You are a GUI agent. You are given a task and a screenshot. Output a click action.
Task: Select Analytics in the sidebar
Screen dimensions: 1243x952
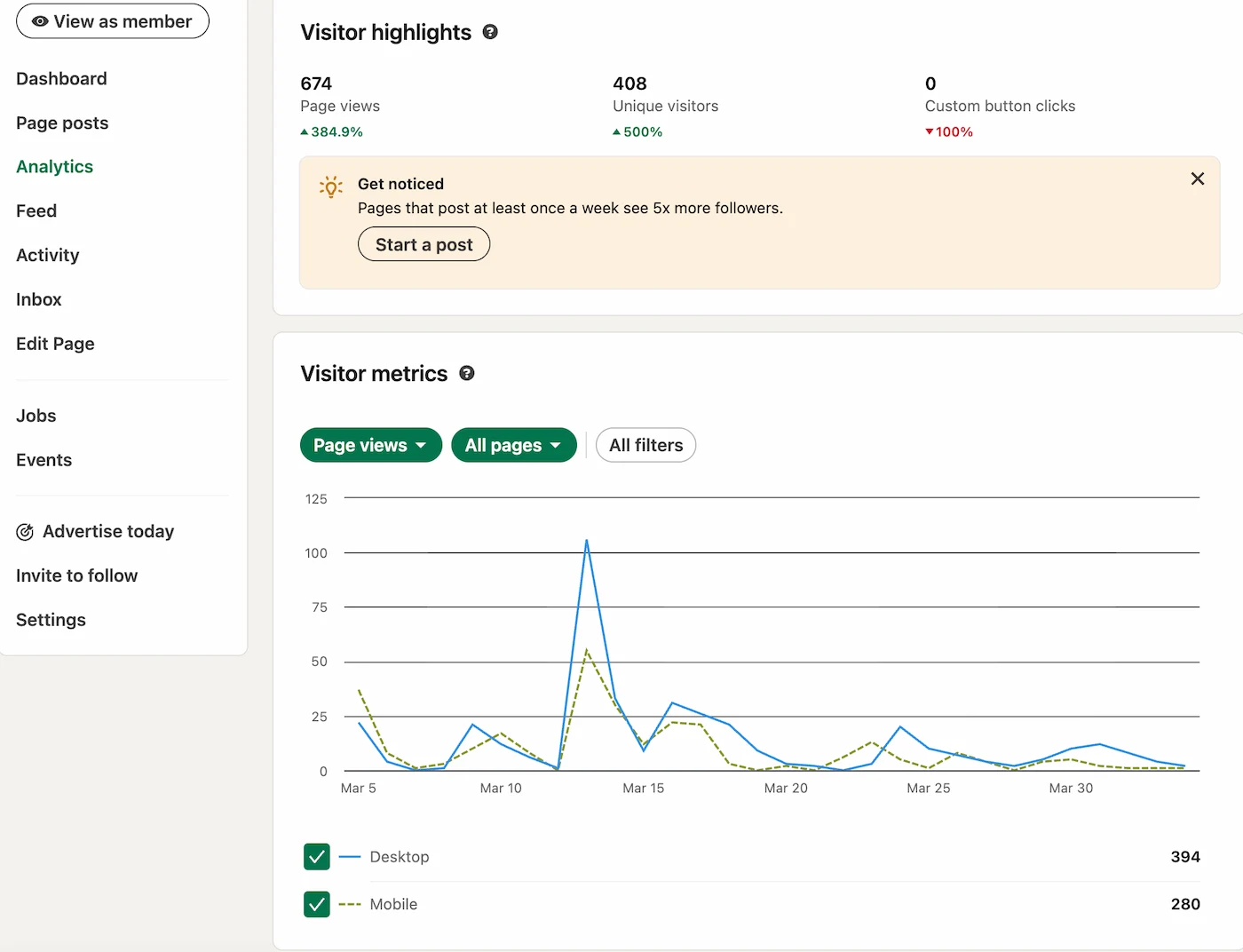tap(54, 166)
